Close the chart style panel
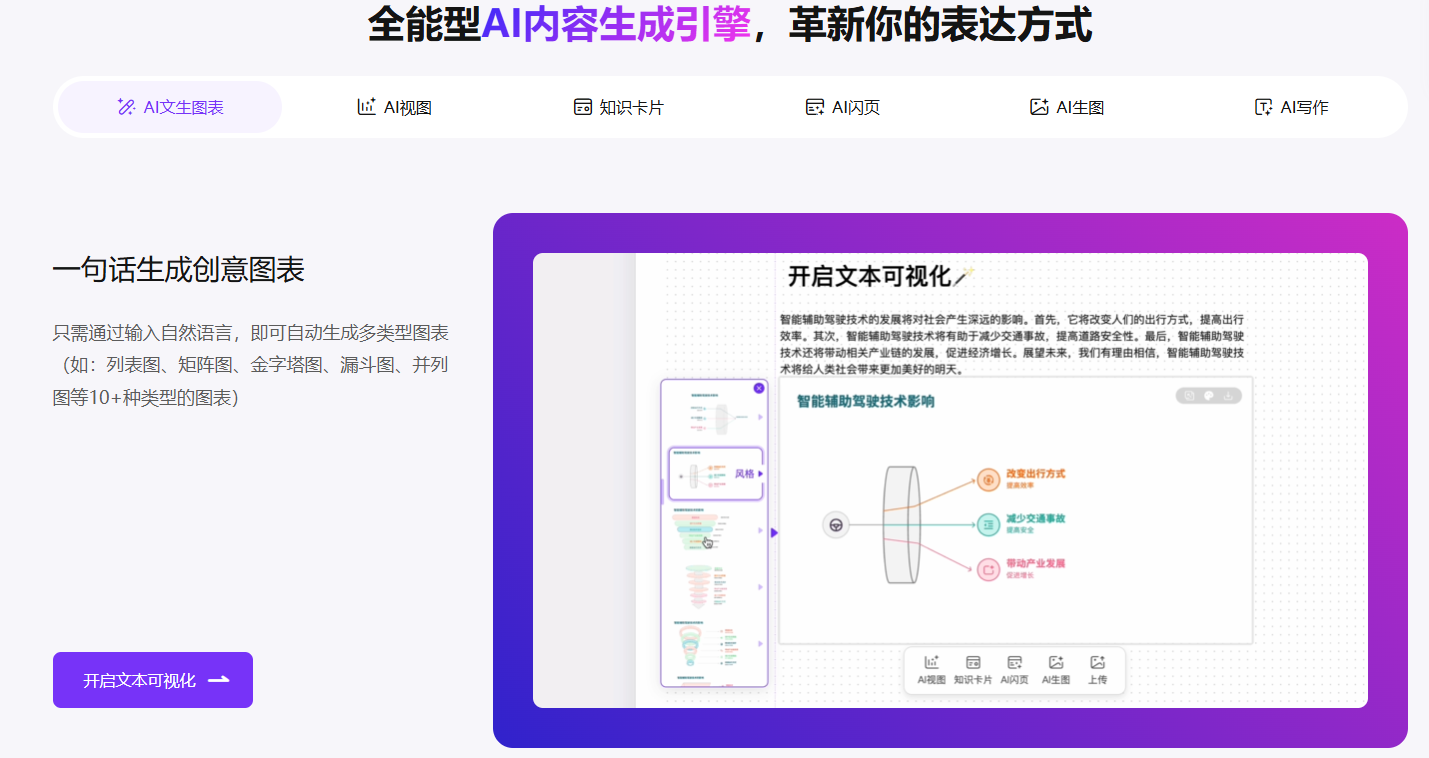Screen dimensions: 1429x758 click(758, 388)
